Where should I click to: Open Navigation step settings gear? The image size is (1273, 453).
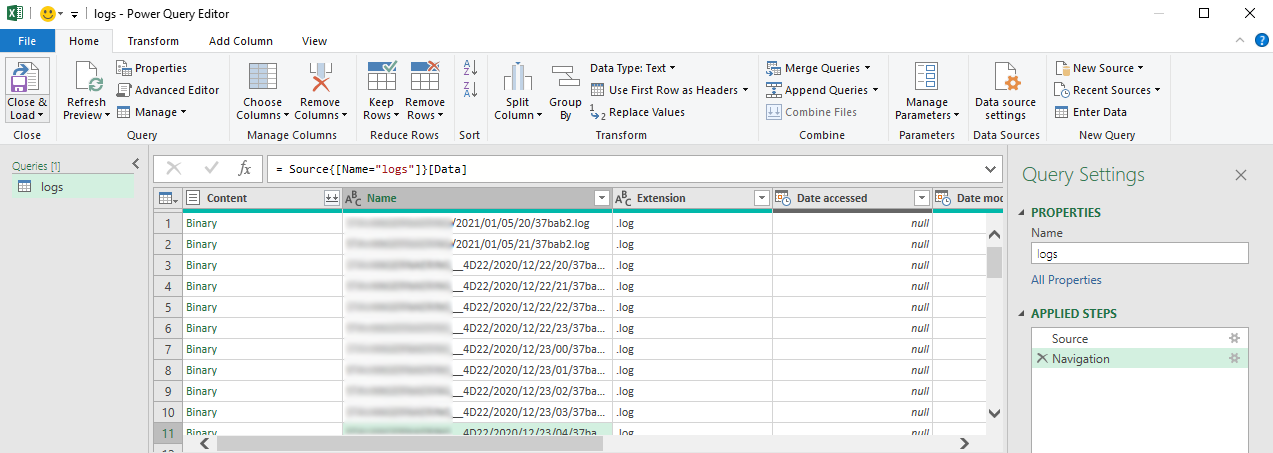(1234, 358)
